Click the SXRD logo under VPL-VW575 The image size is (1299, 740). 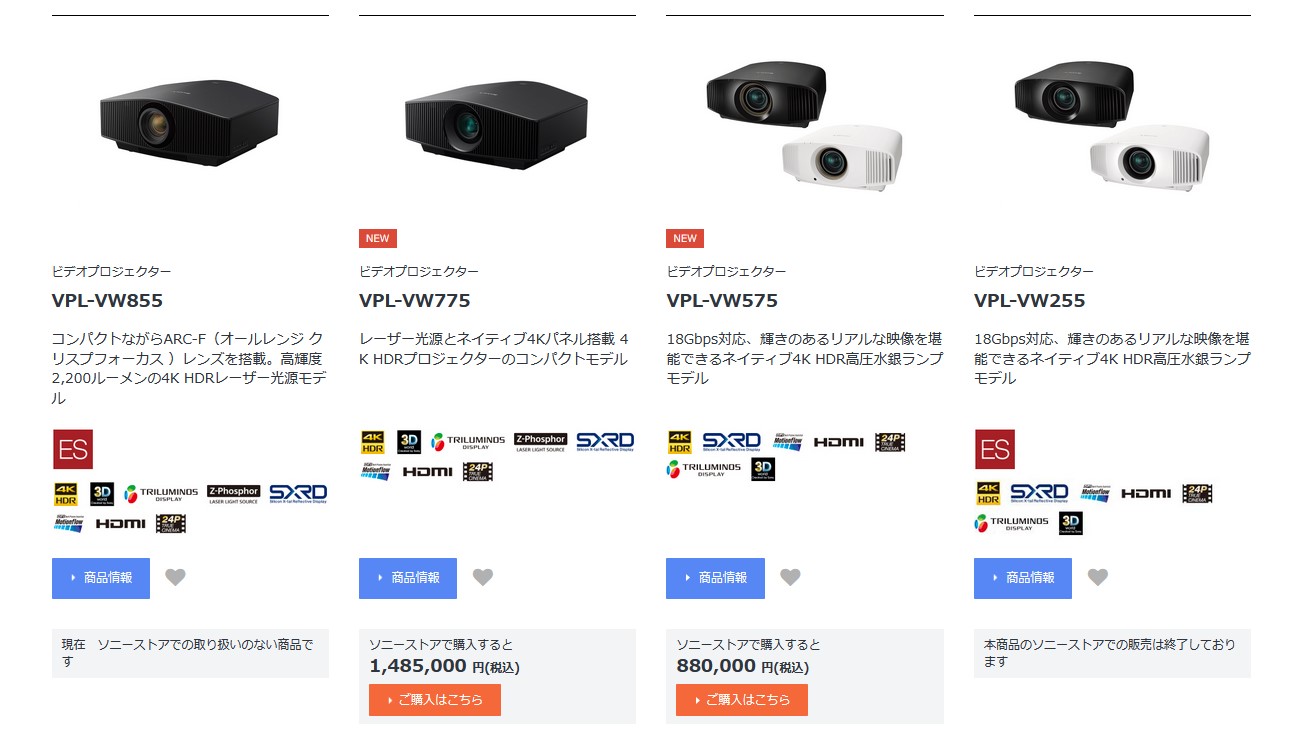[x=731, y=441]
